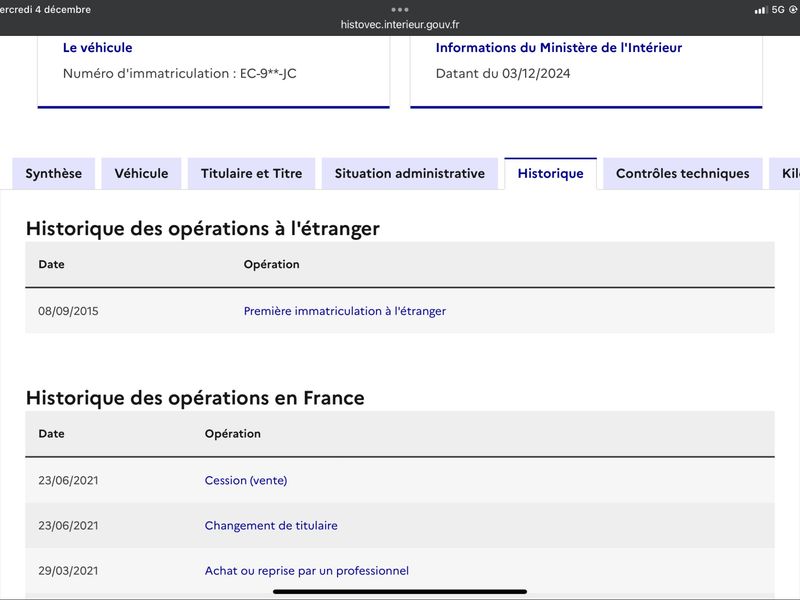Tap the histovec.interieur.gouv.fr address bar
Viewport: 800px width, 600px height.
coord(400,24)
